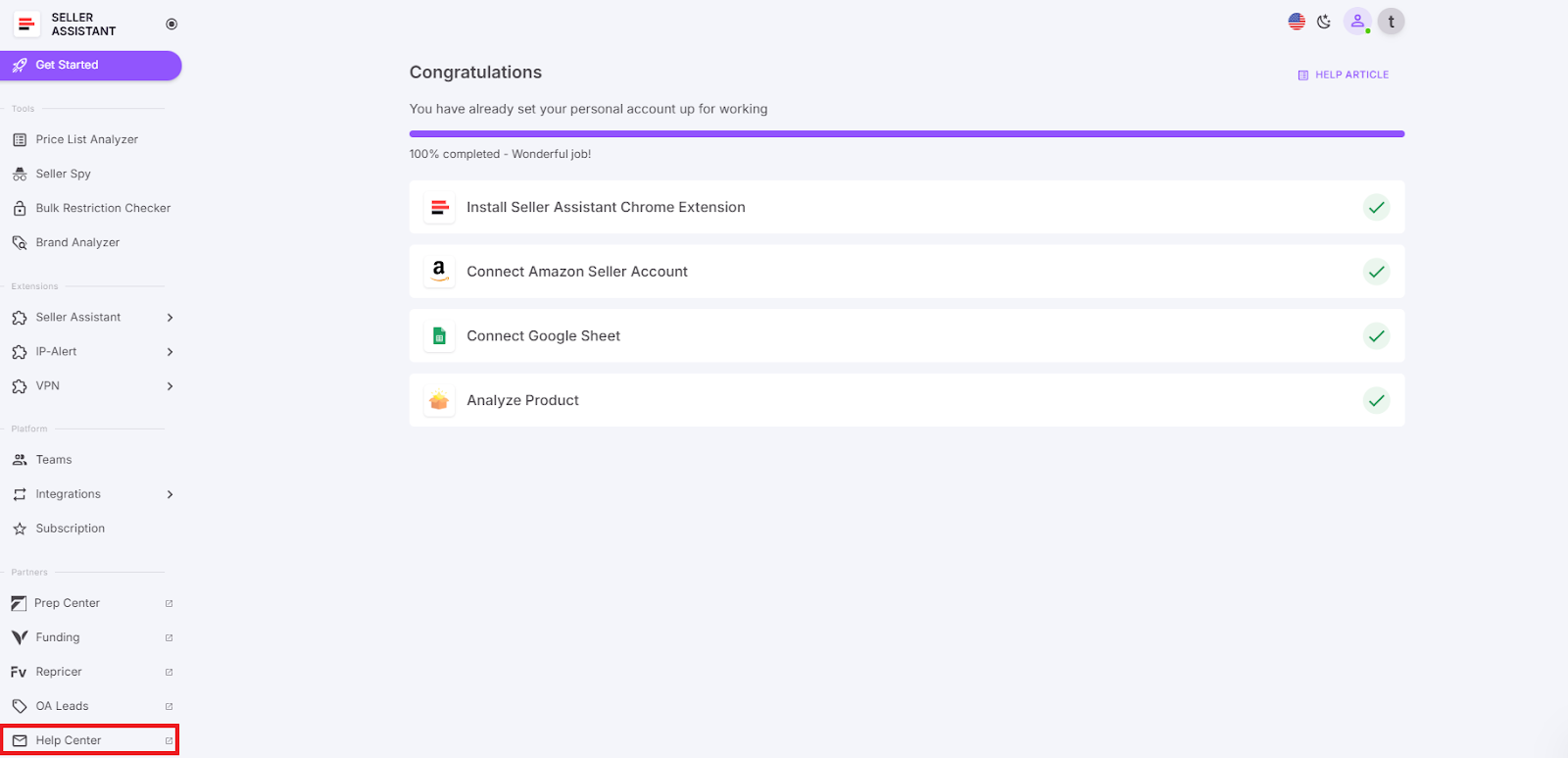Click the Get Started button

[90, 66]
